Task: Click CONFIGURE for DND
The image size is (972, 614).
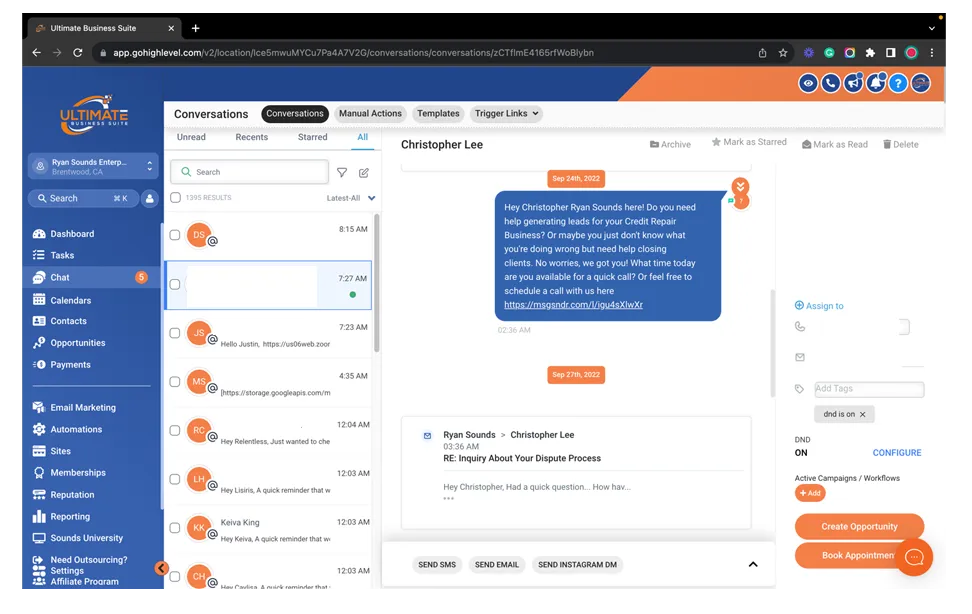Action: coord(897,453)
